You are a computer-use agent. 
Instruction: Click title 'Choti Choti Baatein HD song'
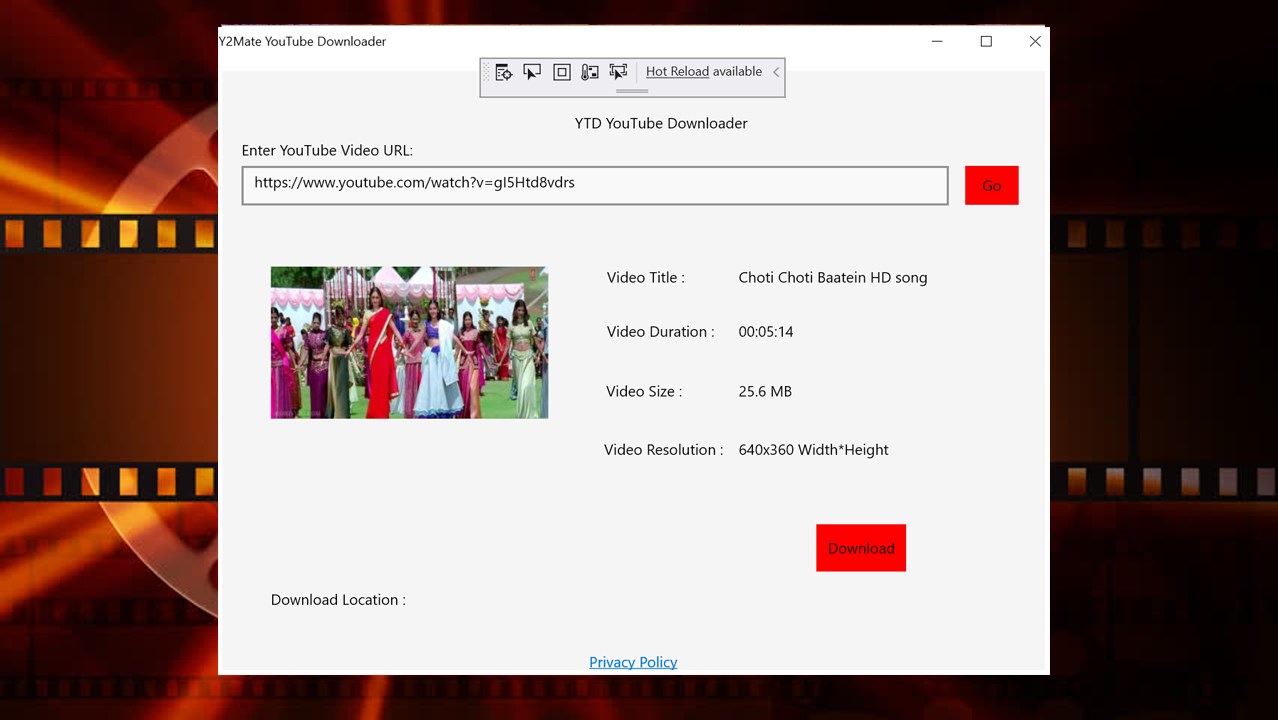click(833, 278)
